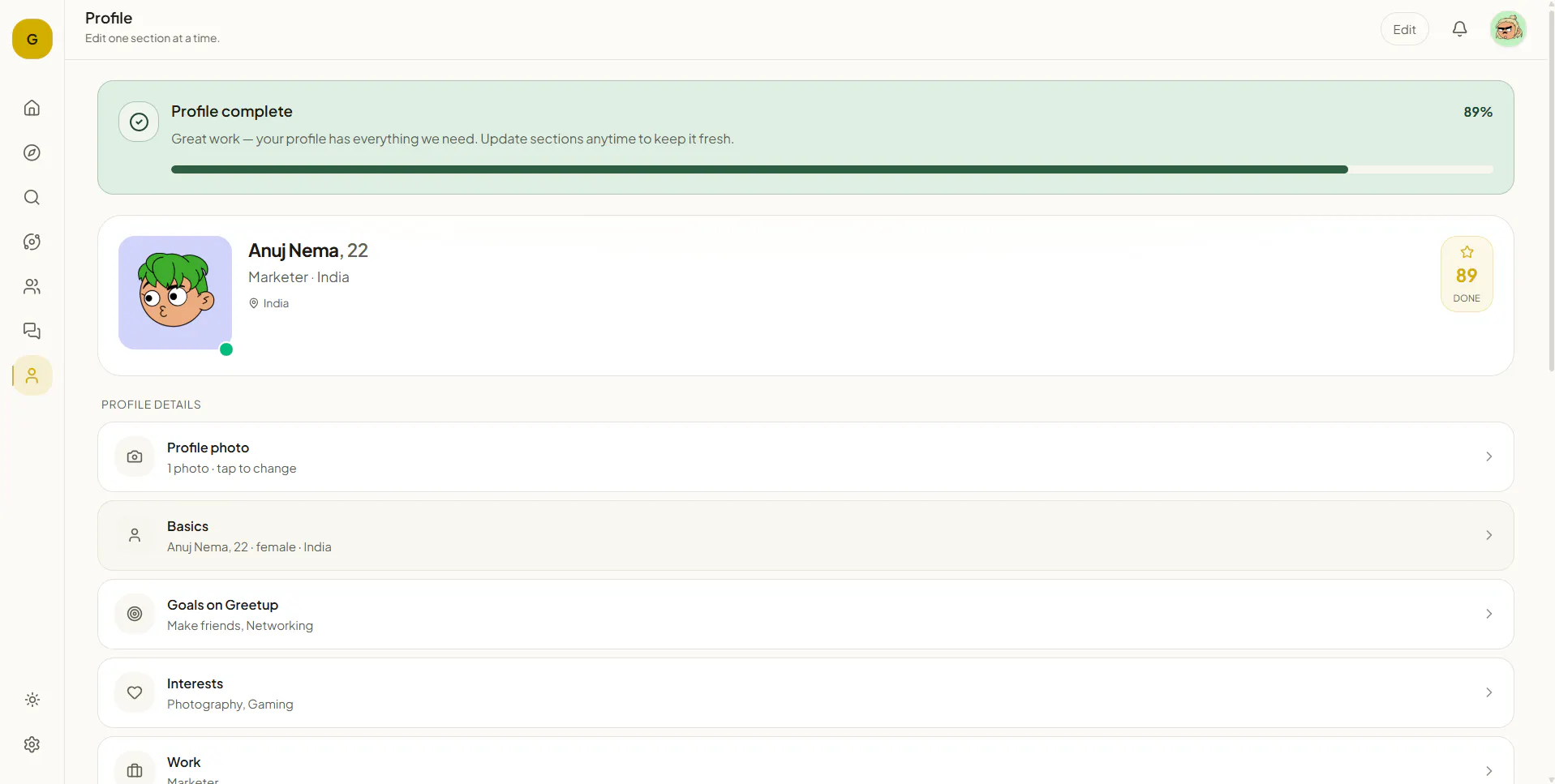The height and width of the screenshot is (784, 1555).
Task: Toggle the sun light-theme icon
Action: 32,700
